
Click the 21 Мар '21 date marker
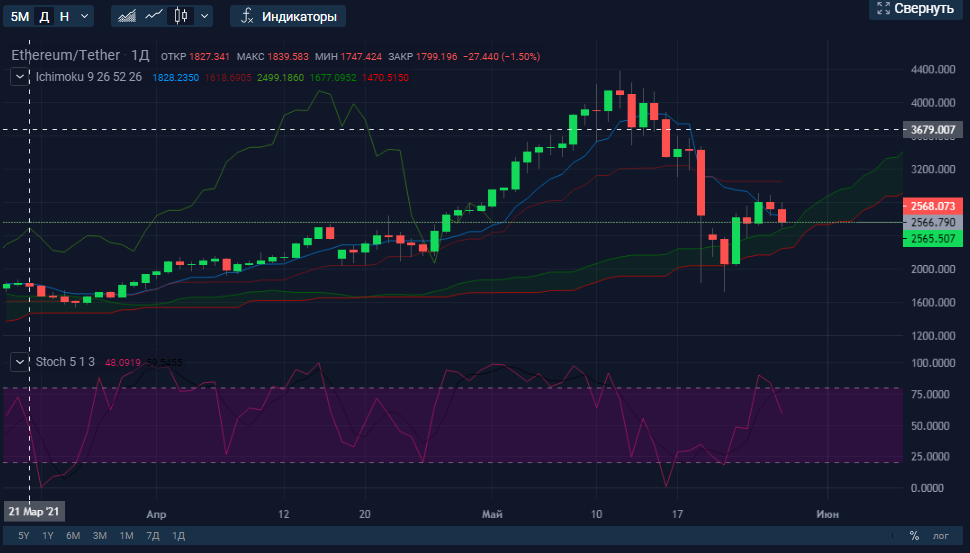(36, 510)
